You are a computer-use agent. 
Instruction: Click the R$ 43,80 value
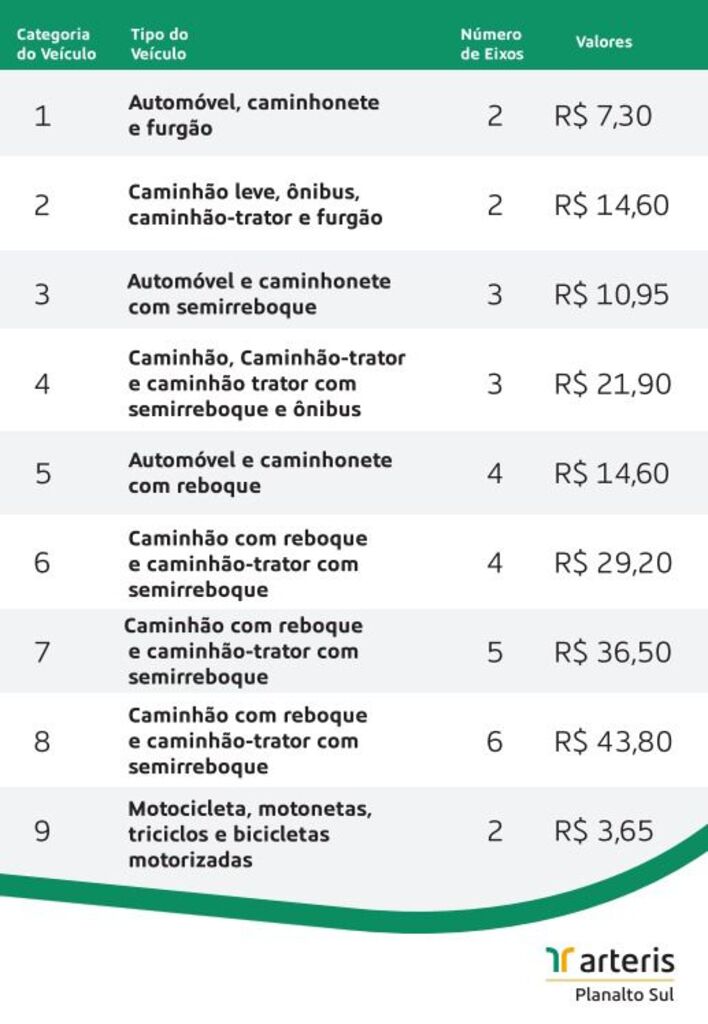613,741
